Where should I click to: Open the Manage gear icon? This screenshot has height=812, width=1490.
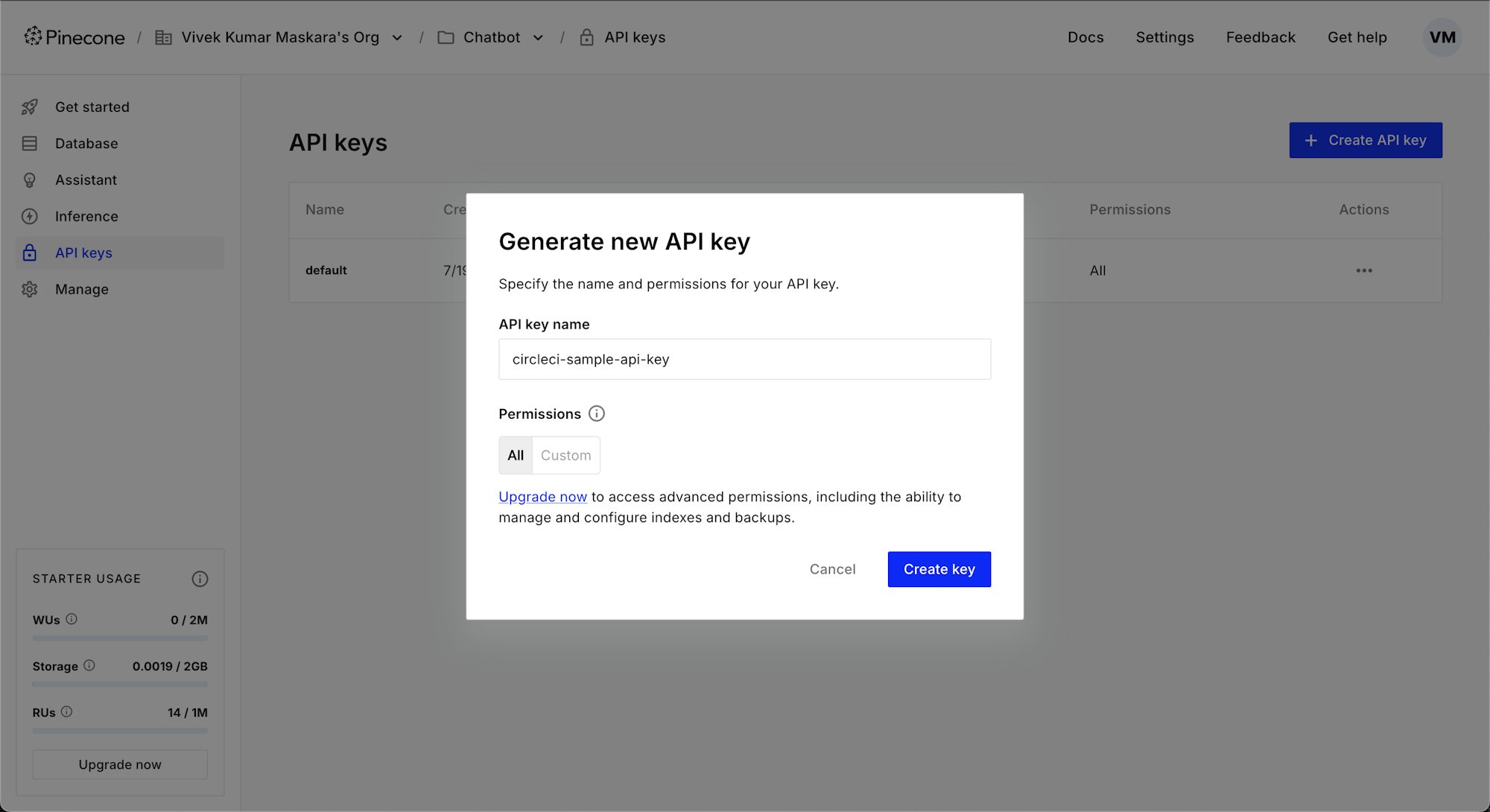click(x=29, y=289)
